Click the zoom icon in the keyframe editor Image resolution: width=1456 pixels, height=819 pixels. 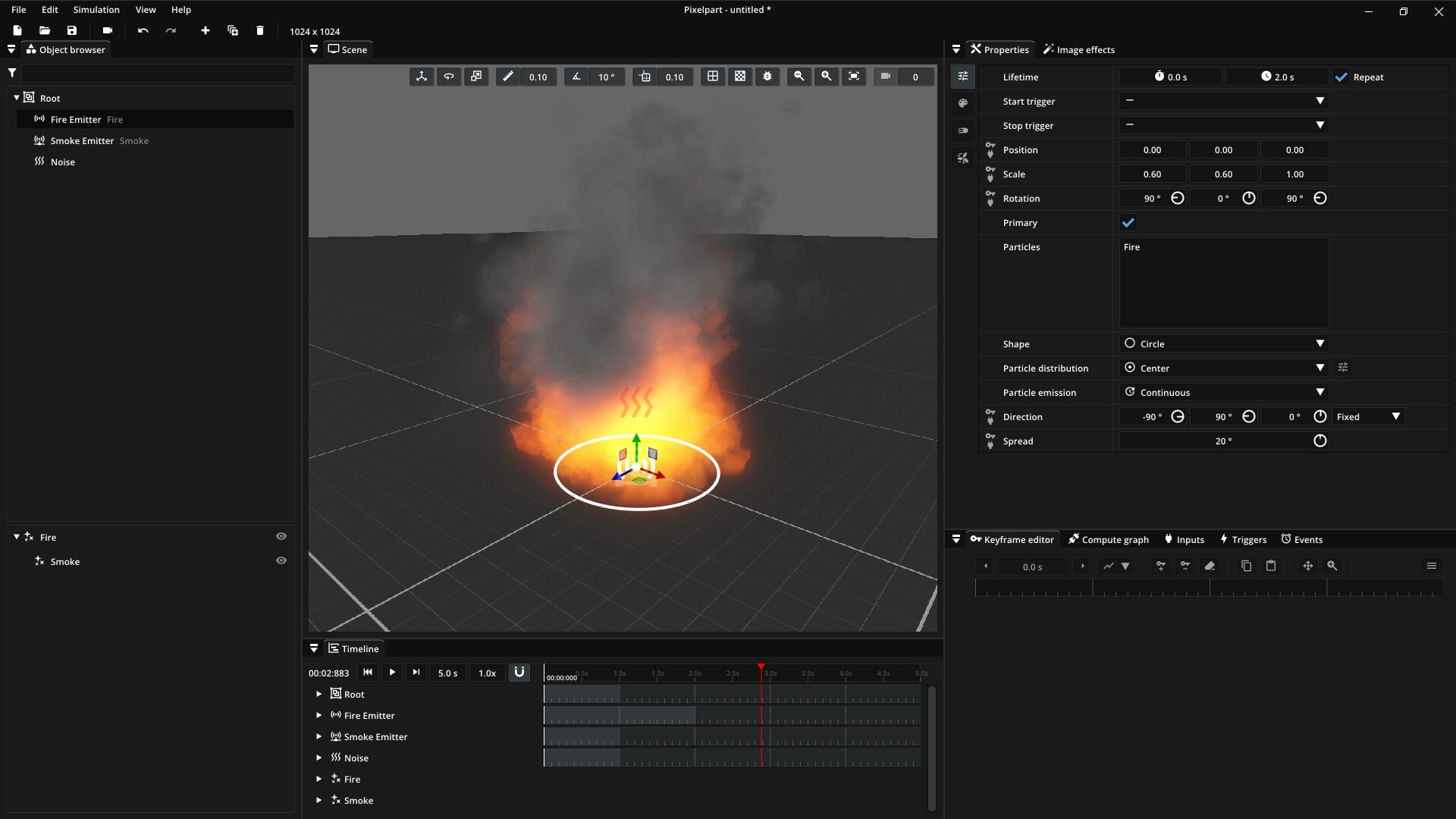(x=1332, y=566)
